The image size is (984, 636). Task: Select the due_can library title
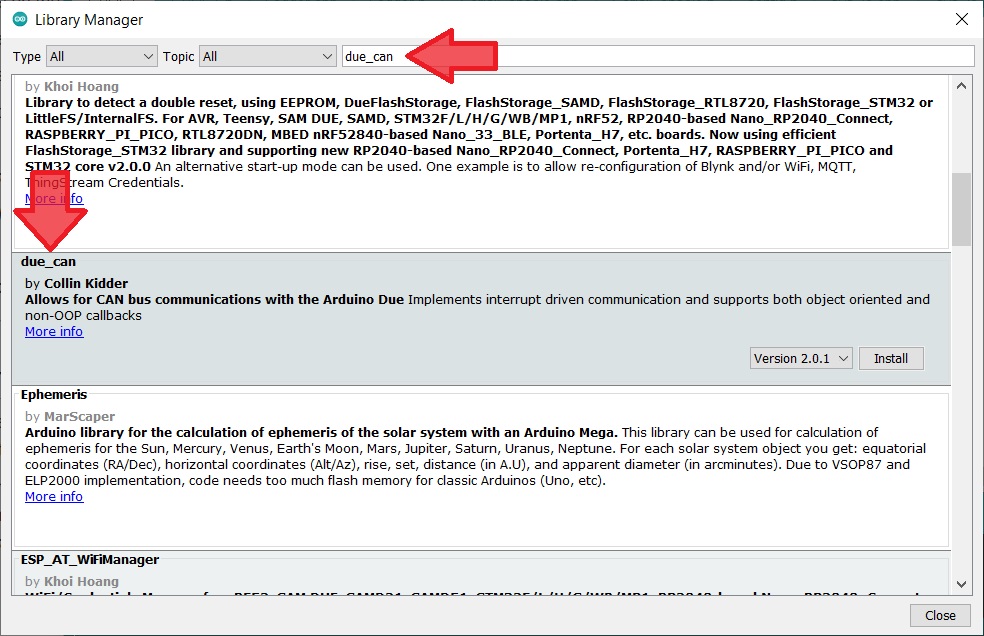(48, 262)
